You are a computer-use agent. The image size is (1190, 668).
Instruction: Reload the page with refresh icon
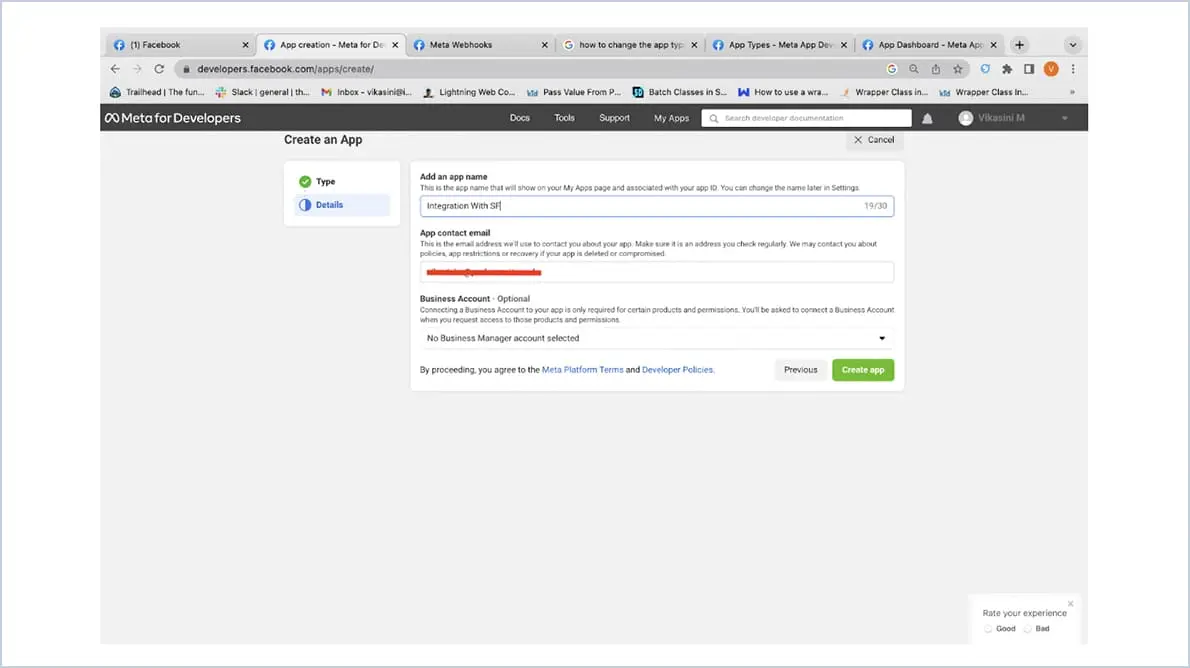(159, 69)
